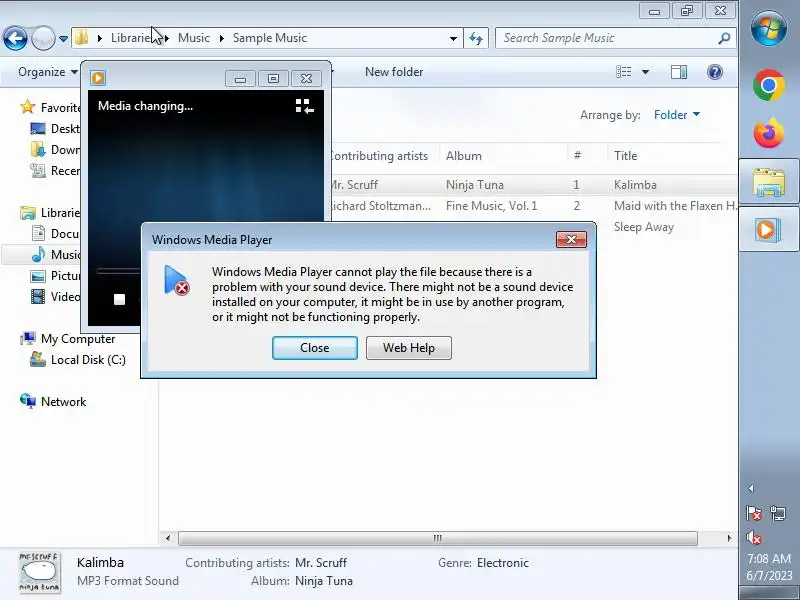Close the error dialog with the red X
This screenshot has height=600, width=800.
click(571, 239)
